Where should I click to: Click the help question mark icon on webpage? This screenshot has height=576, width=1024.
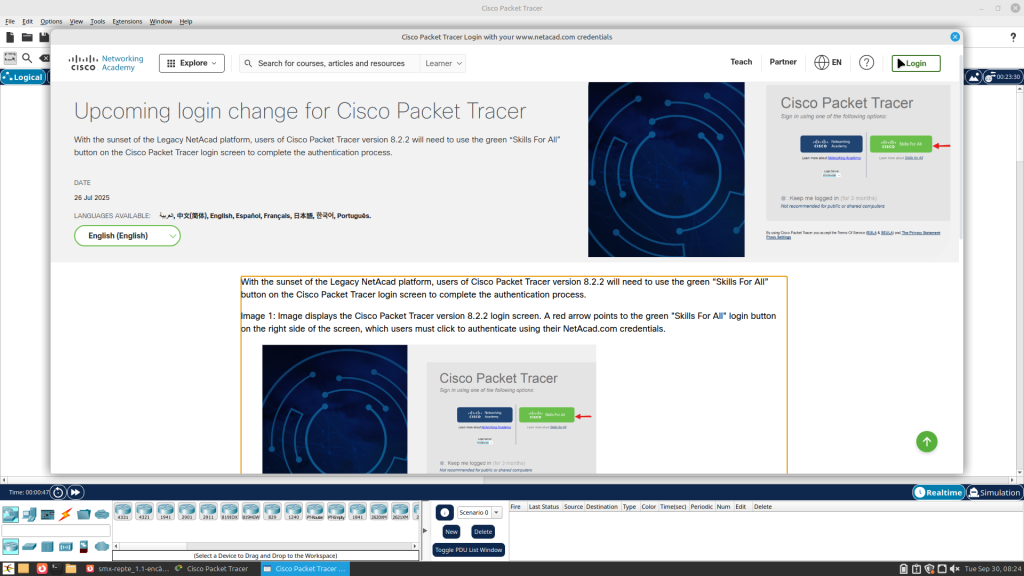point(867,62)
